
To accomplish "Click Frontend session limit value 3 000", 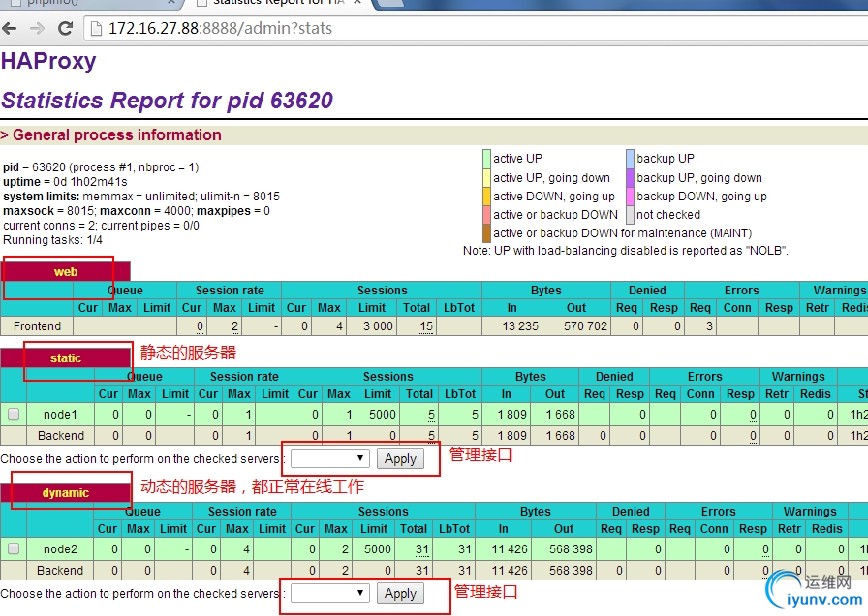I will 378,326.
